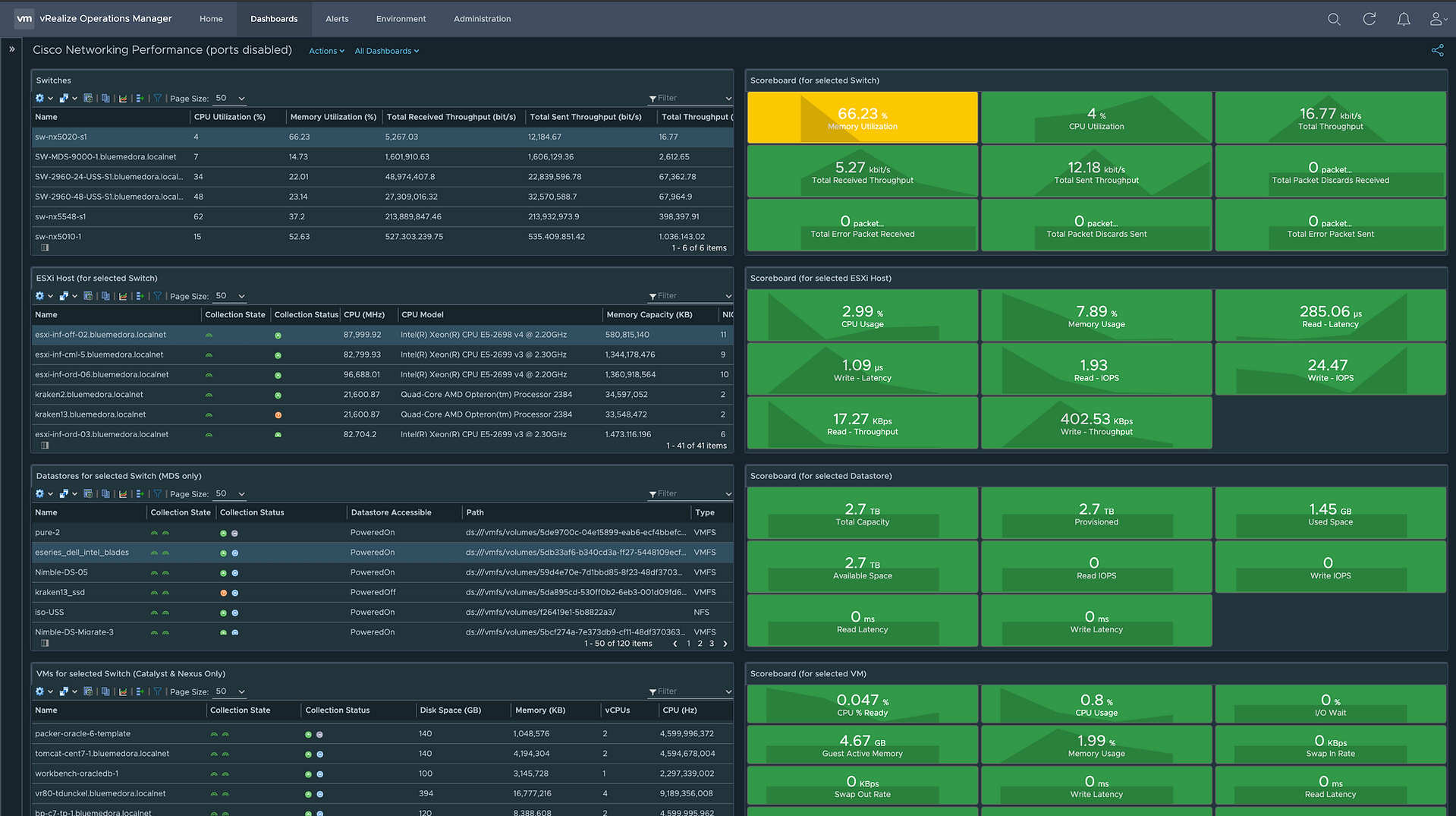This screenshot has width=1456, height=816.
Task: Select the yellow Memory Utilization scoreboard tile
Action: [x=862, y=118]
